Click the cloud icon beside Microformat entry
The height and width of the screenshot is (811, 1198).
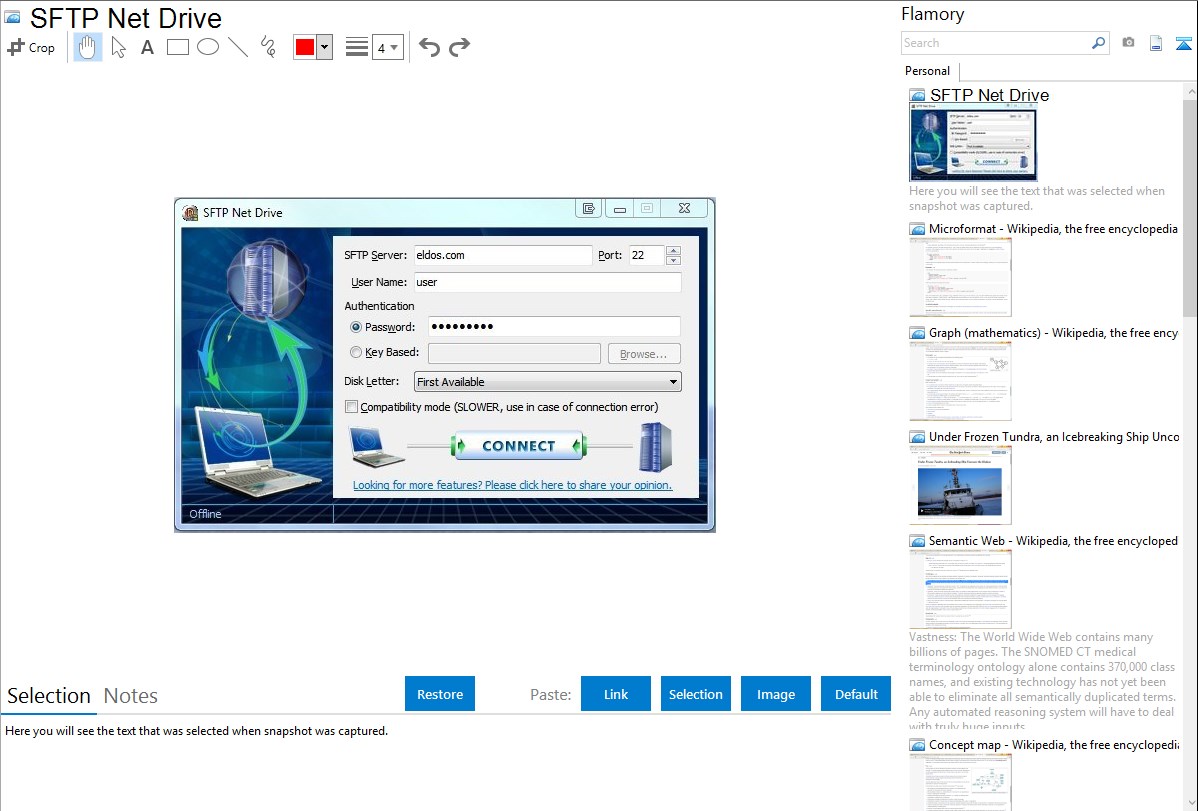coord(917,229)
